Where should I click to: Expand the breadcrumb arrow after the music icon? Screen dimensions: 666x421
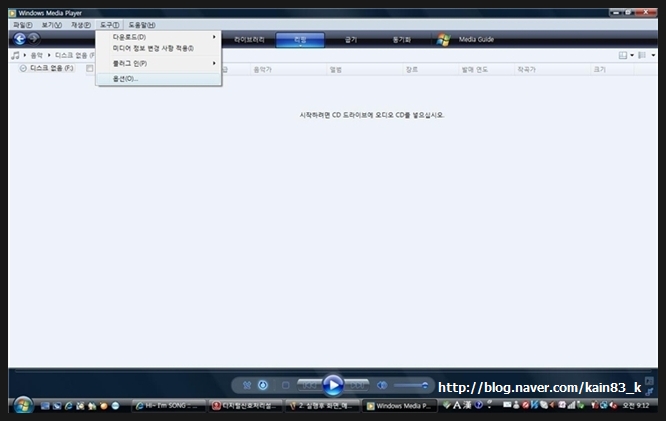click(x=25, y=55)
